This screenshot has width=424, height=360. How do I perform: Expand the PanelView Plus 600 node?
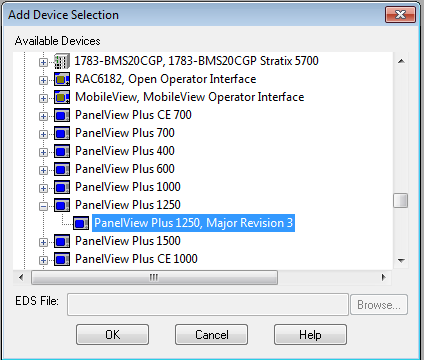(43, 170)
